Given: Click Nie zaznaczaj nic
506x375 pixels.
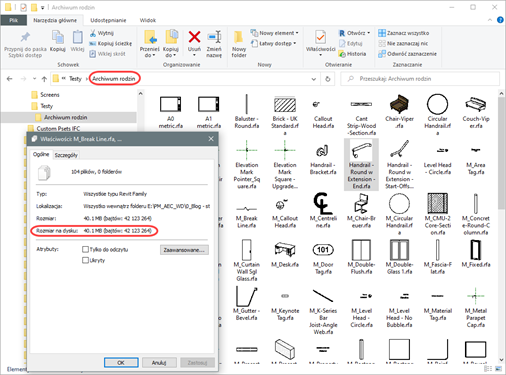Looking at the screenshot, I should 403,43.
